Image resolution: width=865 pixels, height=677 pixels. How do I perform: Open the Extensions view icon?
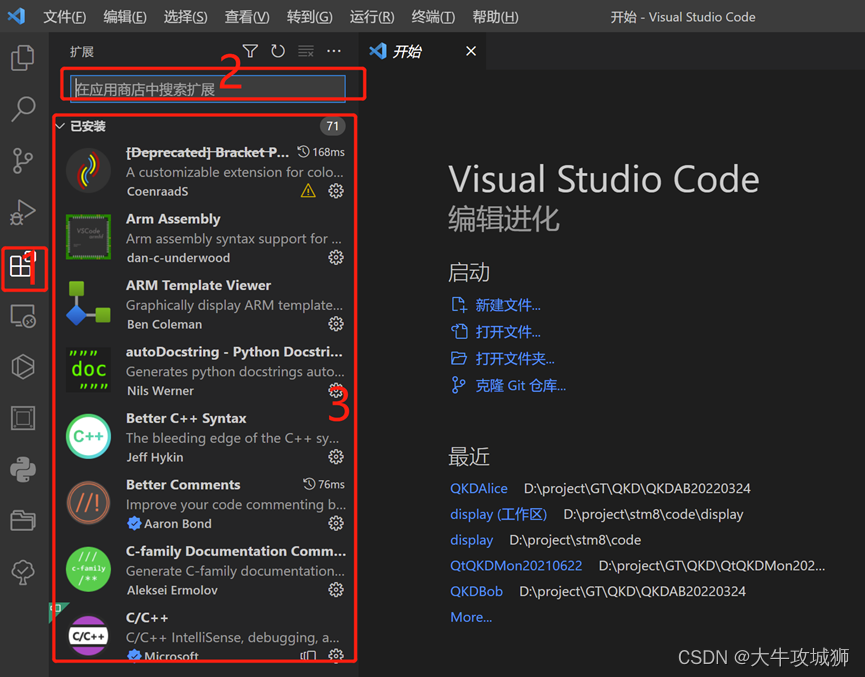23,266
